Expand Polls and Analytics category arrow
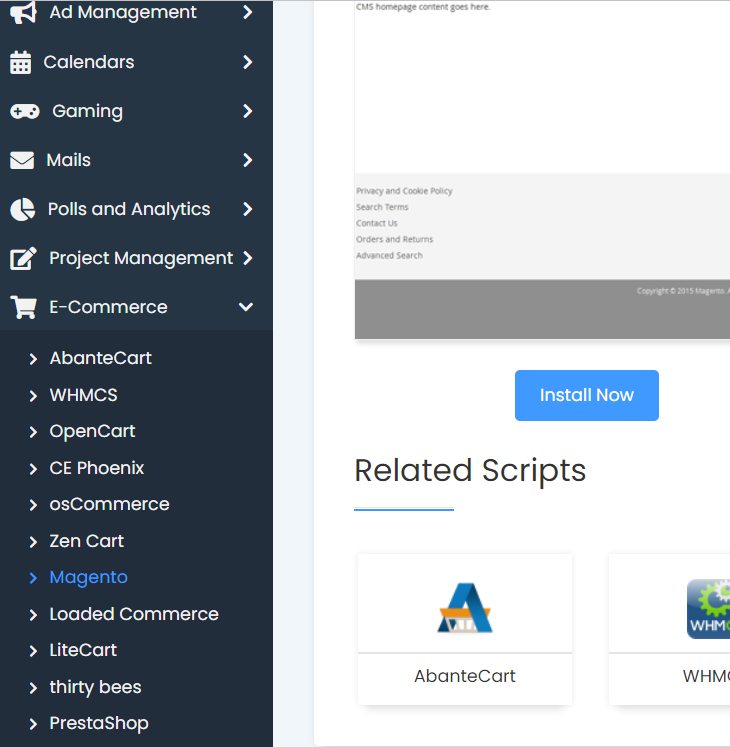This screenshot has height=747, width=730. point(247,209)
